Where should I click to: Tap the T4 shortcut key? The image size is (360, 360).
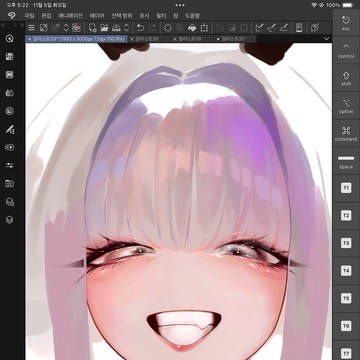pyautogui.click(x=346, y=271)
